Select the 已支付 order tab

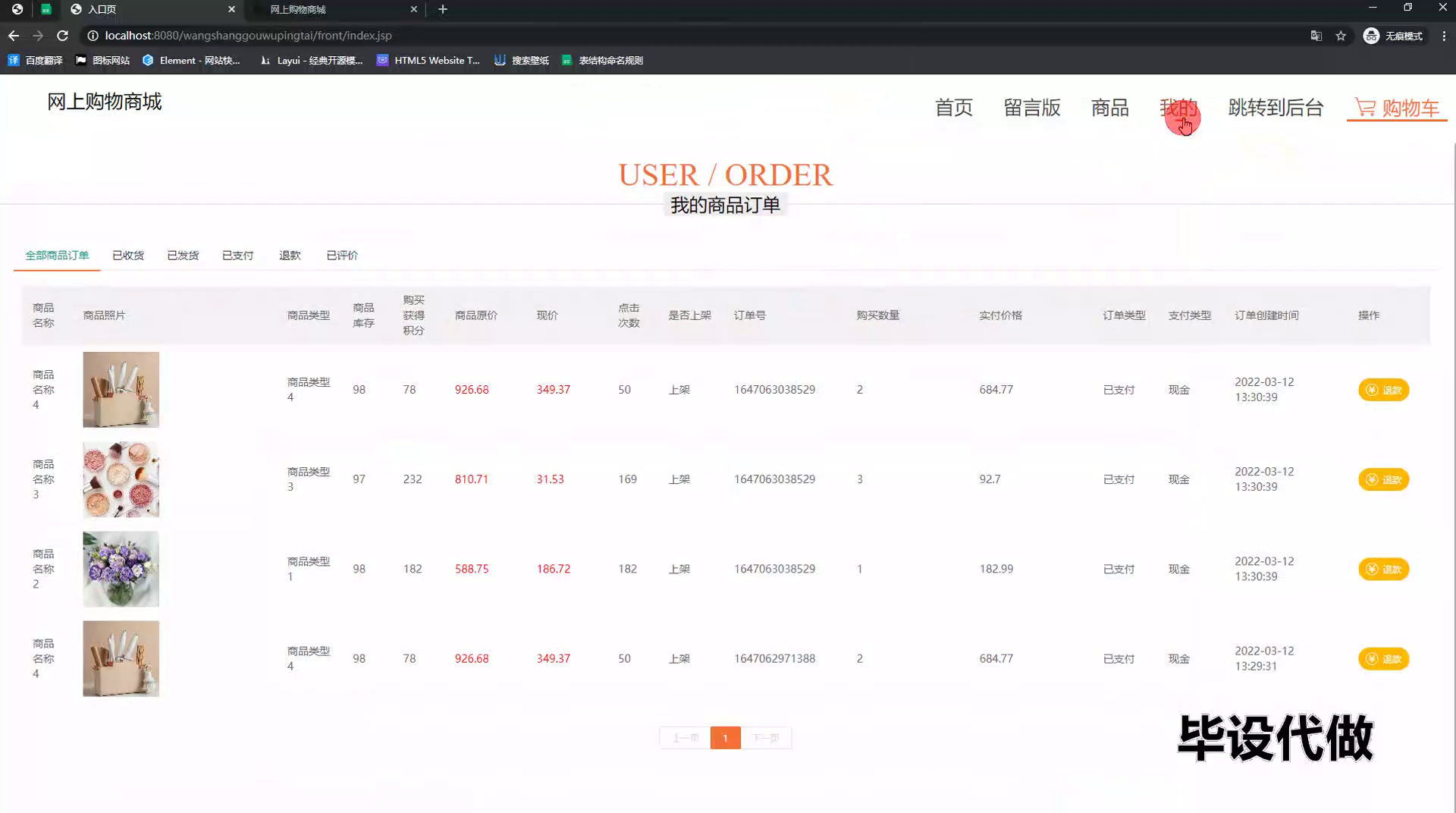pyautogui.click(x=237, y=256)
